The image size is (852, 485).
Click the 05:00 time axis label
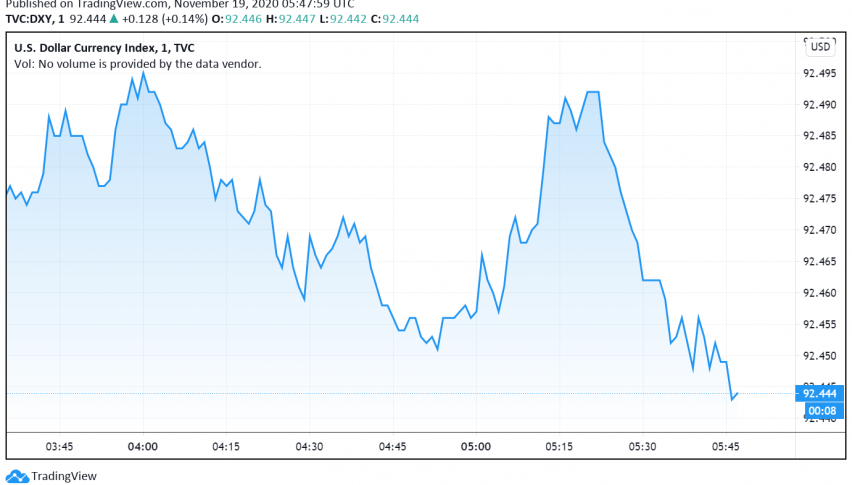pos(476,446)
